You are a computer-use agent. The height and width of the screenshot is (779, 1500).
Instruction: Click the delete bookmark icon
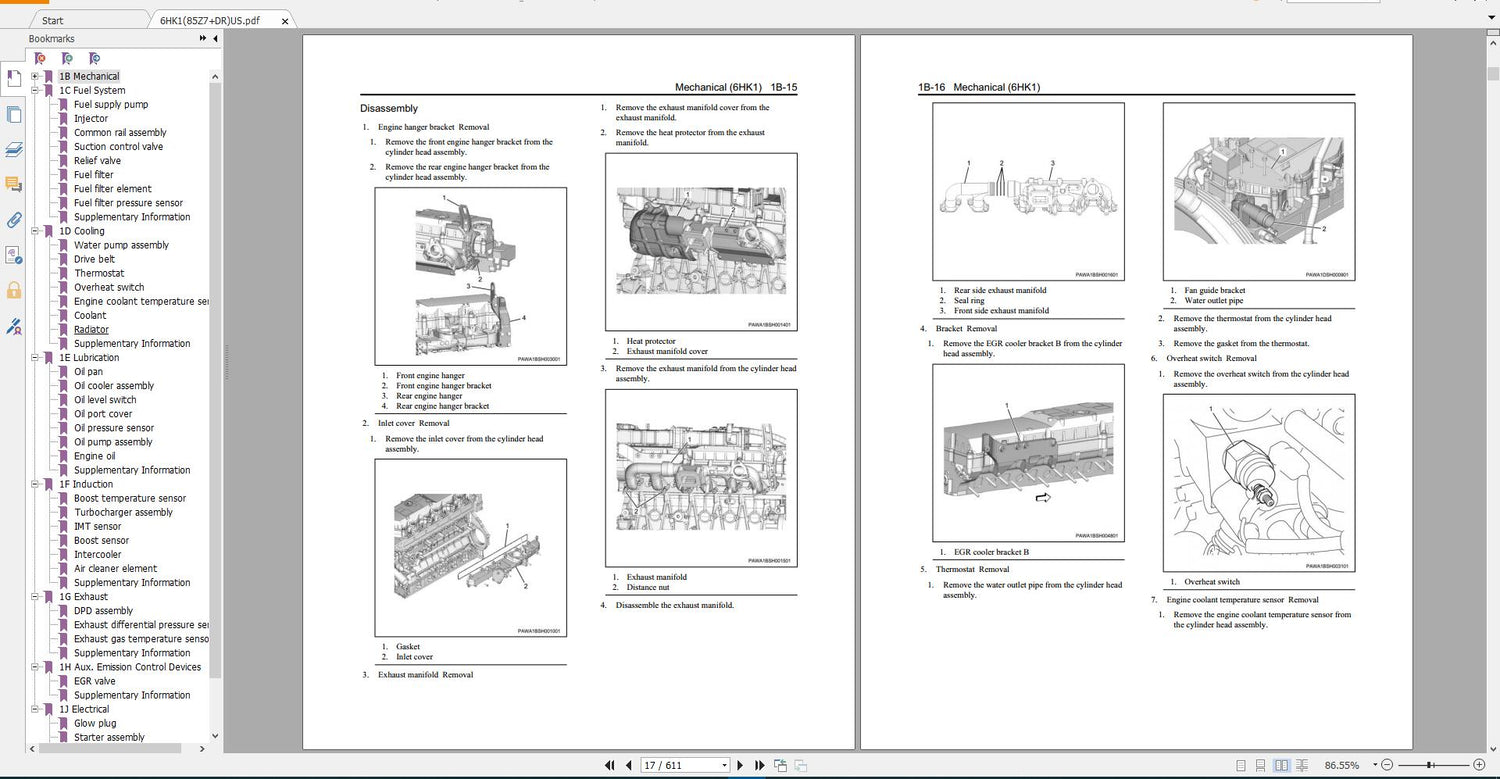point(39,59)
